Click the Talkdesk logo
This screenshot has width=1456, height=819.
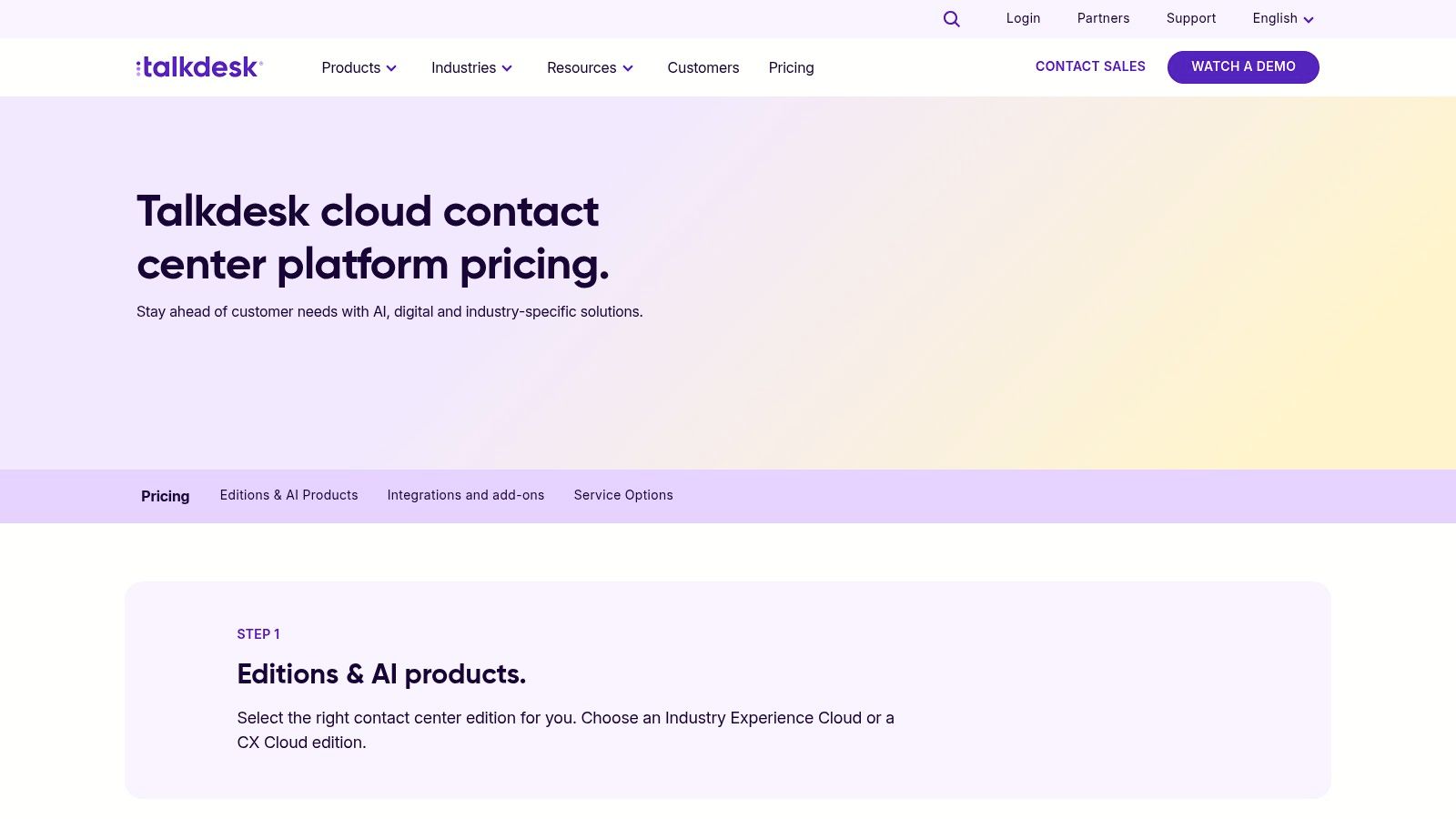(197, 66)
